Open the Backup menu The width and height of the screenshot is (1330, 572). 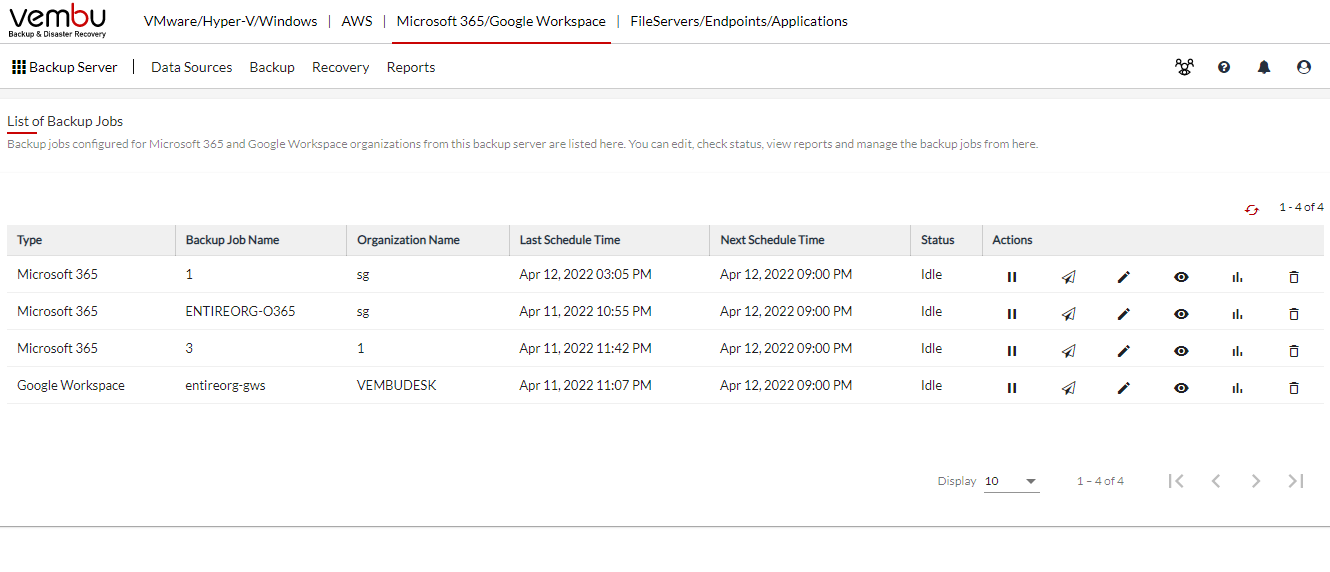tap(272, 67)
